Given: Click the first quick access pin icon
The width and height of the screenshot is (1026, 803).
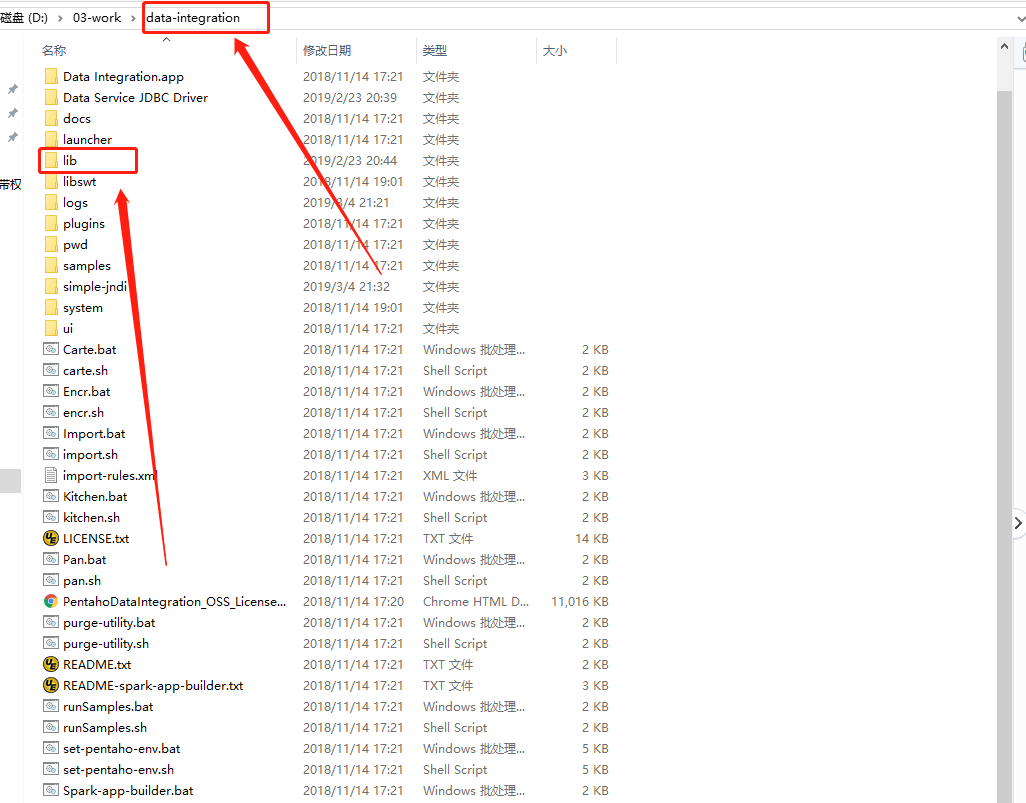Looking at the screenshot, I should point(12,89).
